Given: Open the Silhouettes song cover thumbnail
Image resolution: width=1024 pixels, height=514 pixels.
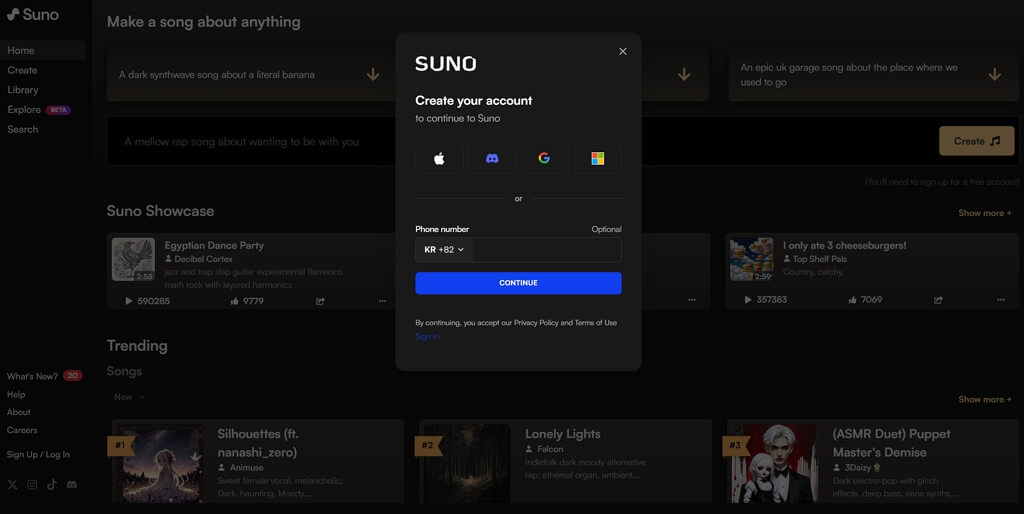Looking at the screenshot, I should pyautogui.click(x=161, y=462).
